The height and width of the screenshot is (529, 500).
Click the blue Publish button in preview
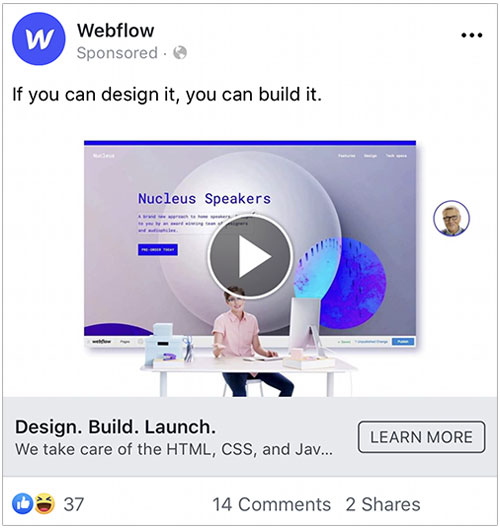[403, 341]
